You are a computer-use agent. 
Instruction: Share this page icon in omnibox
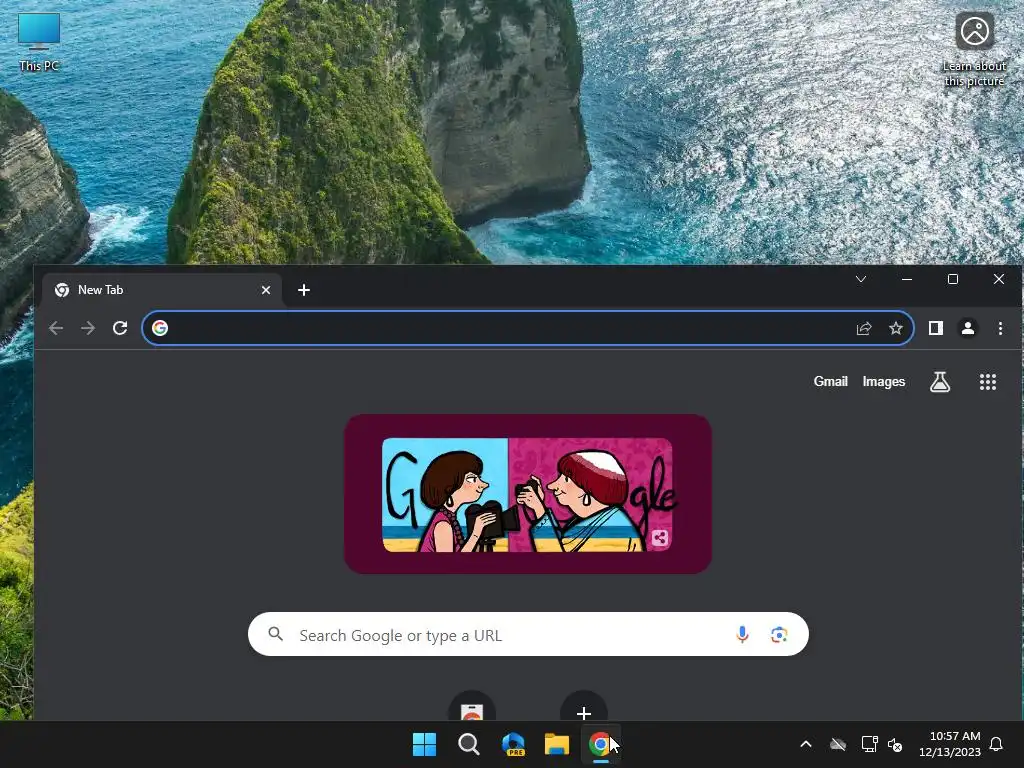(864, 328)
